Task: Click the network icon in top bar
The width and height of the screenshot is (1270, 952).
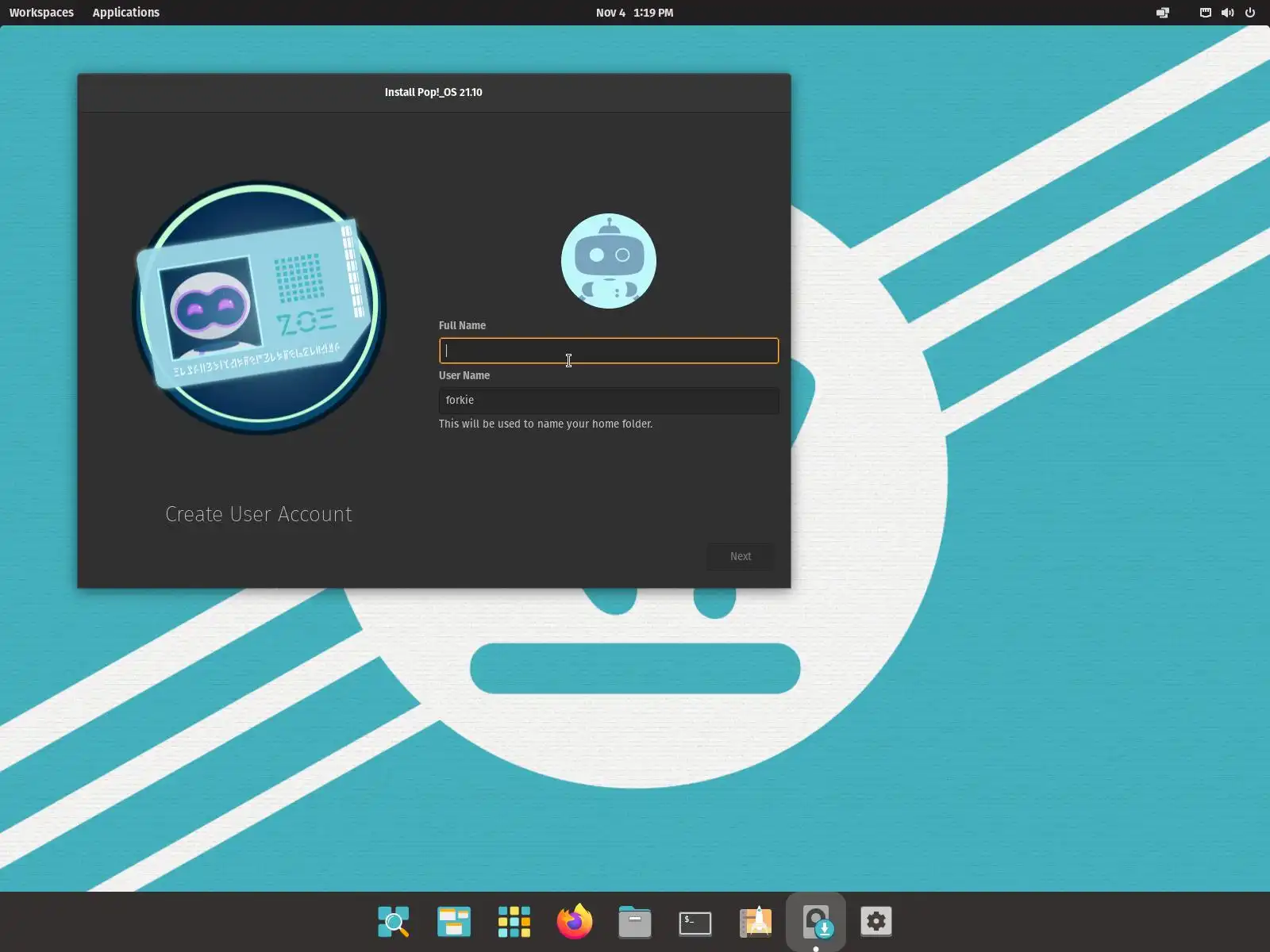Action: click(1205, 13)
